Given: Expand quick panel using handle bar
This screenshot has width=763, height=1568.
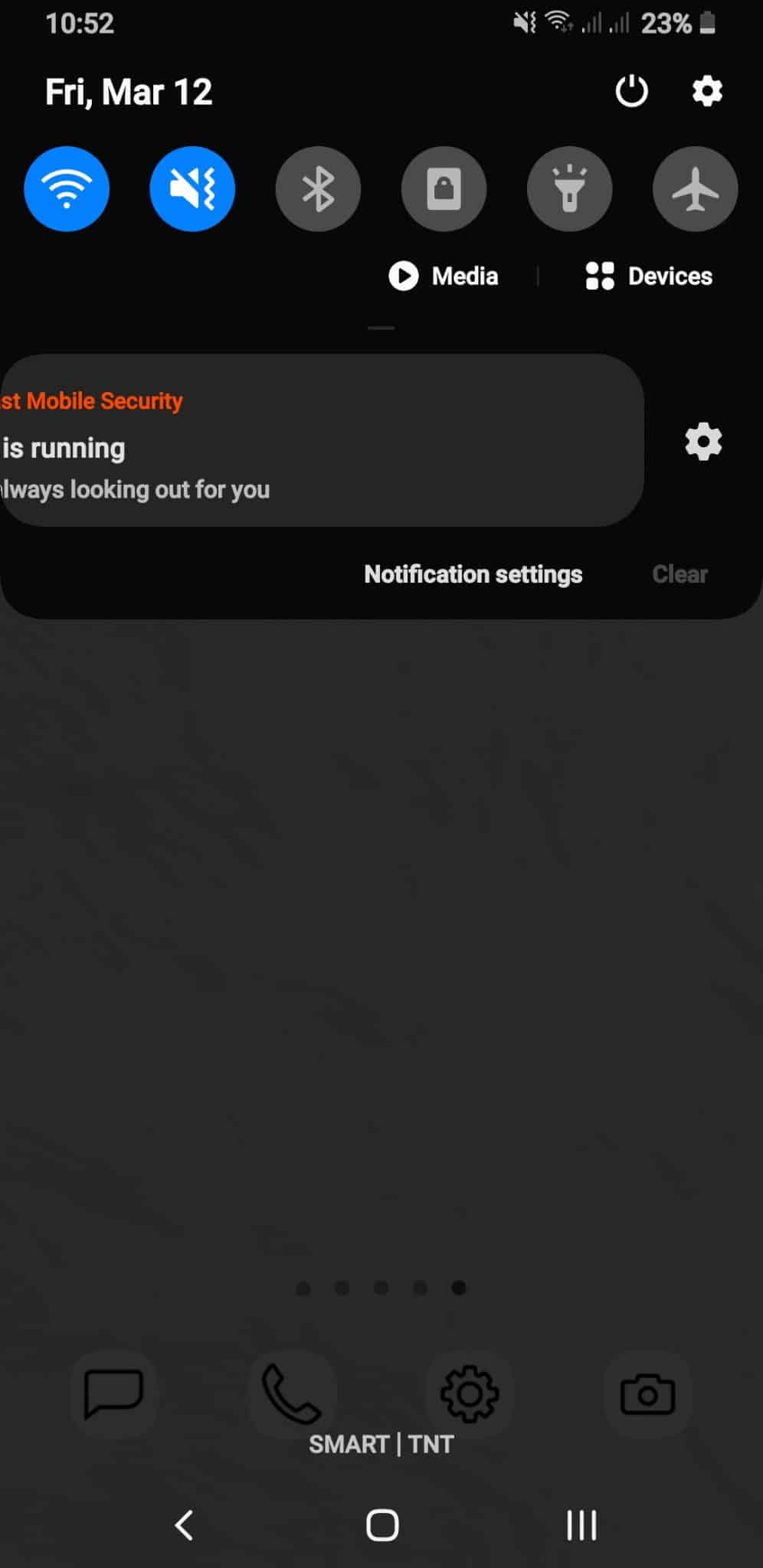Looking at the screenshot, I should 381,328.
